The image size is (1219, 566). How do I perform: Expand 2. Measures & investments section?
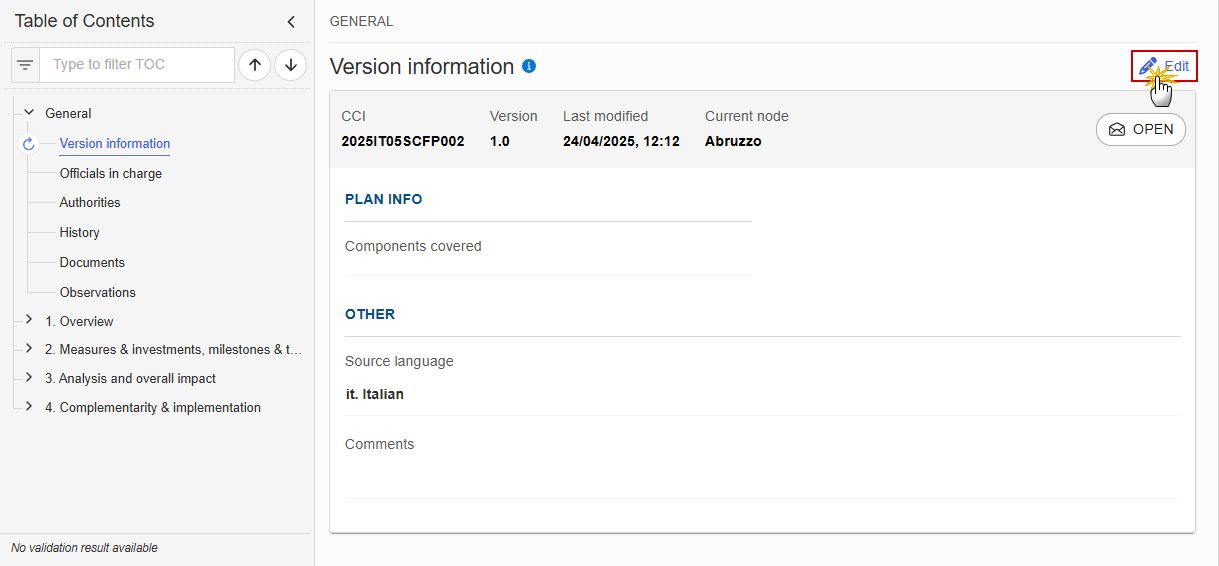click(x=29, y=349)
